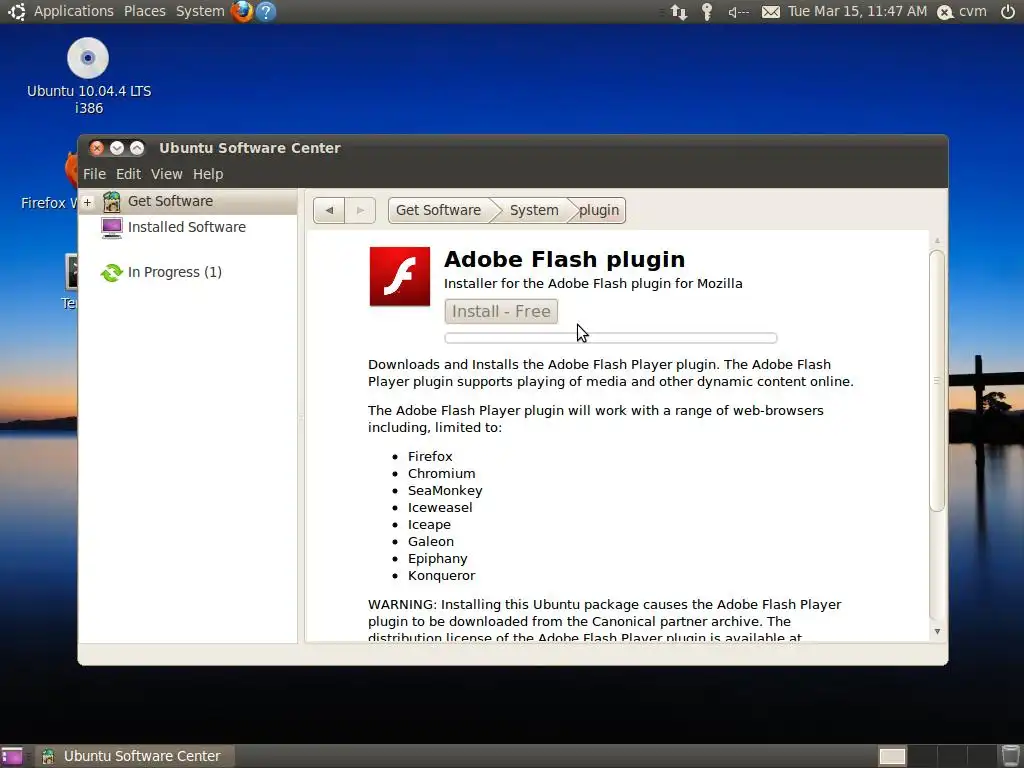Click the cvm user status icon
Image resolution: width=1024 pixels, height=768 pixels.
(x=945, y=12)
